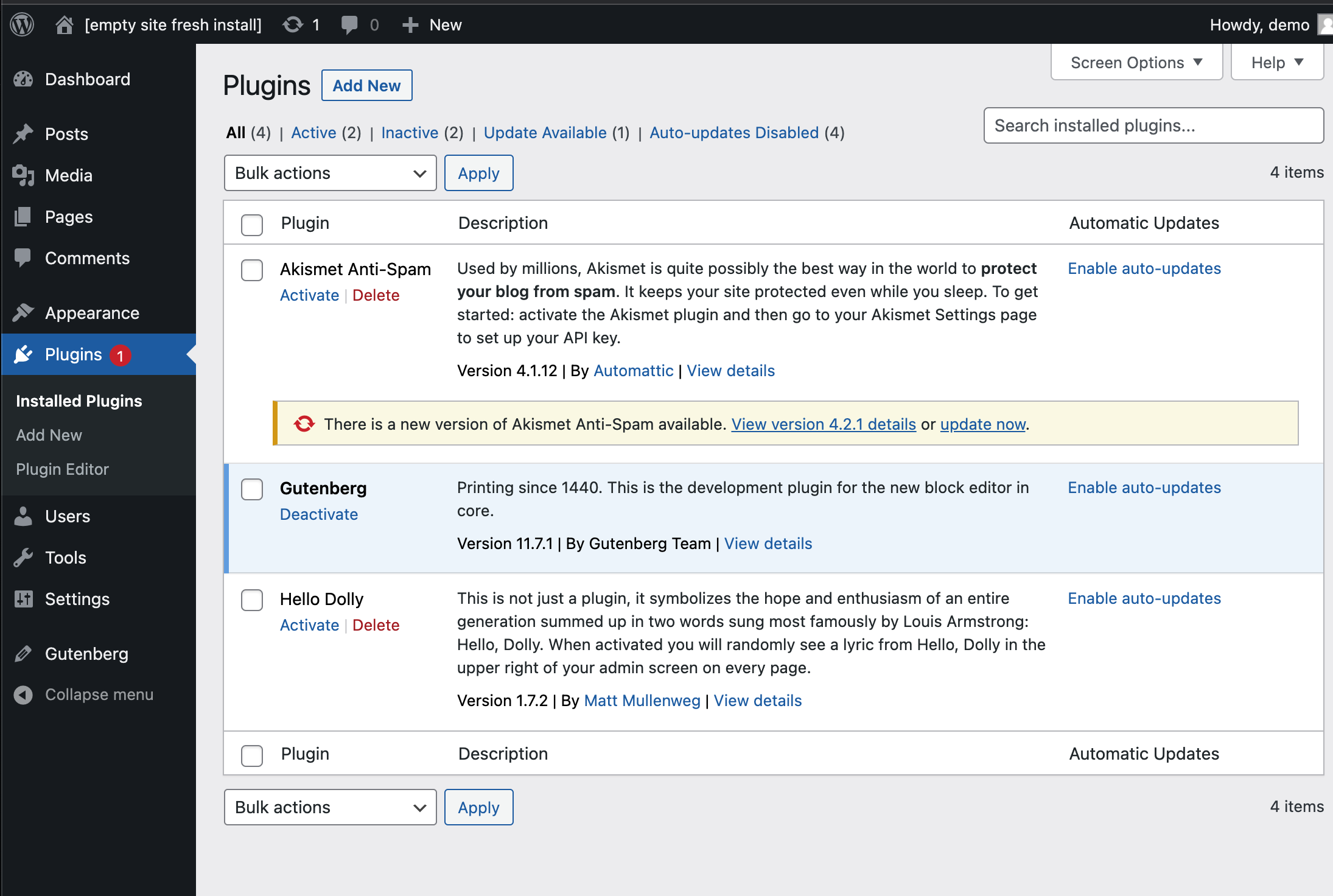Click the WordPress logo in the admin bar

click(x=22, y=24)
